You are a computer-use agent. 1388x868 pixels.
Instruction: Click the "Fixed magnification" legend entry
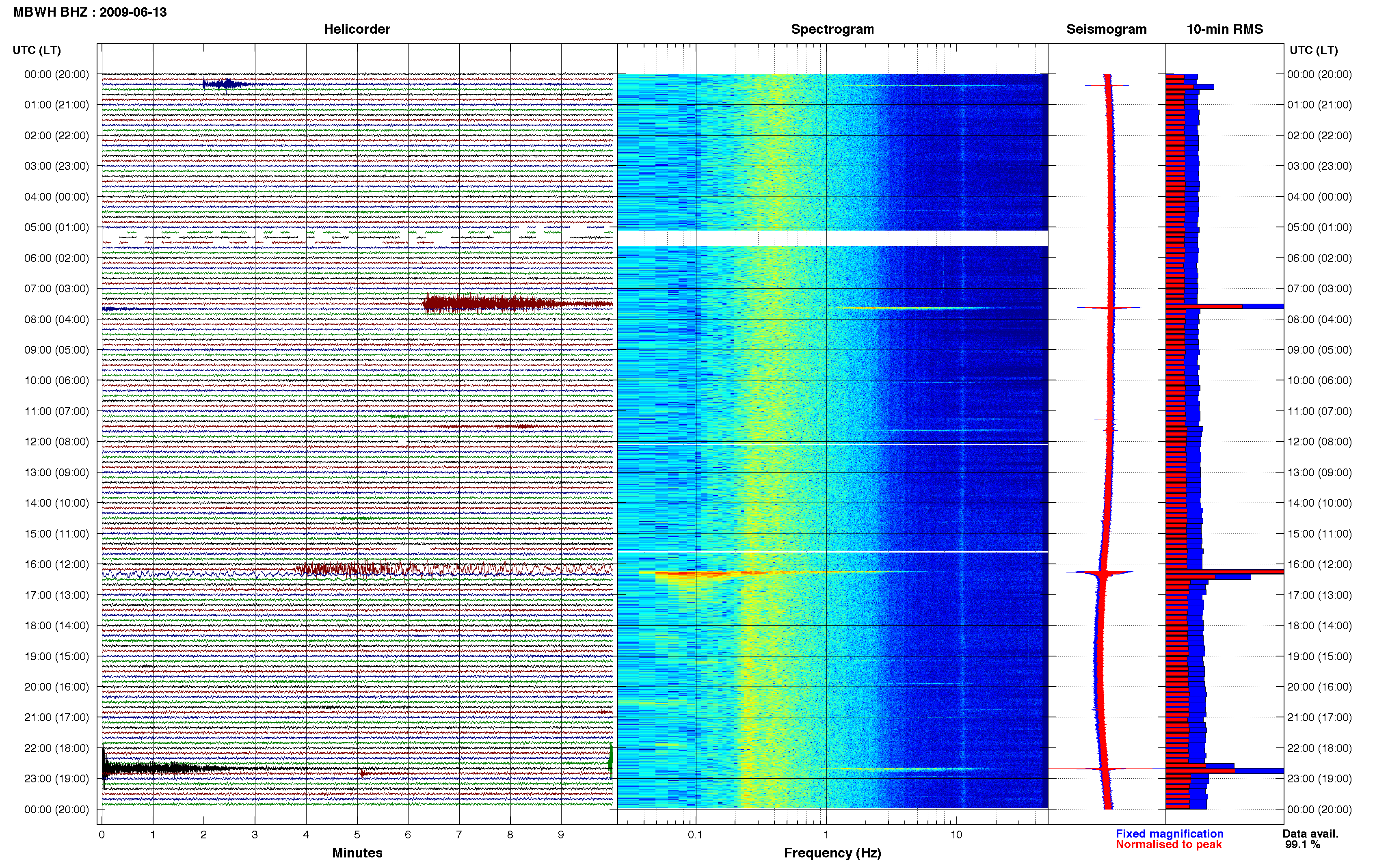tap(1169, 833)
